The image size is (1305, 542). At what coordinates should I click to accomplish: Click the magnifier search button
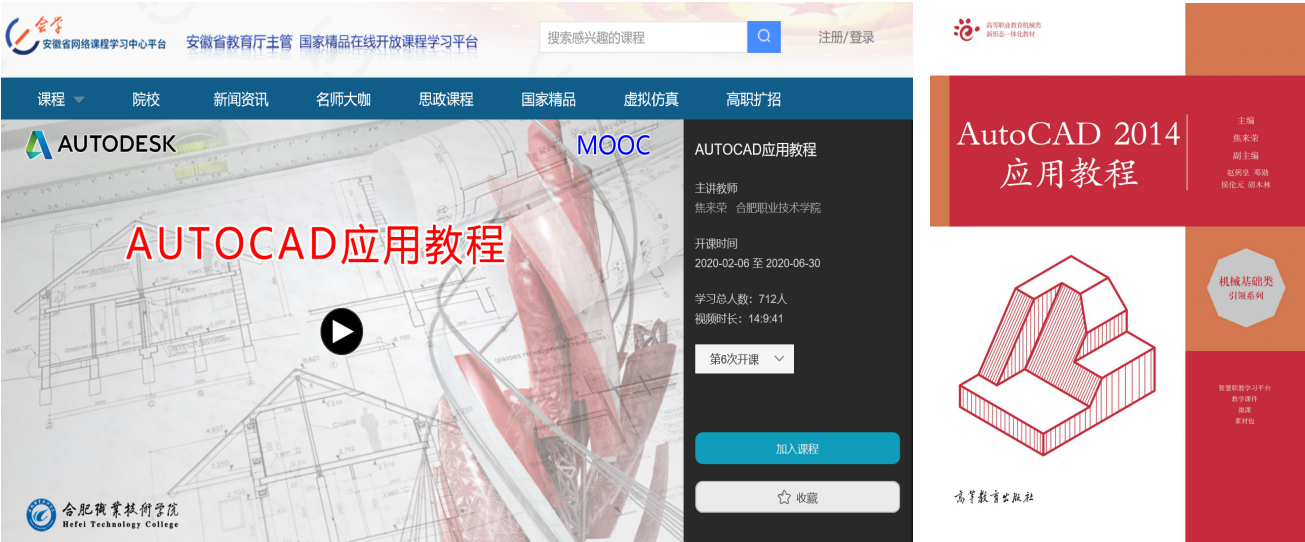pos(763,37)
